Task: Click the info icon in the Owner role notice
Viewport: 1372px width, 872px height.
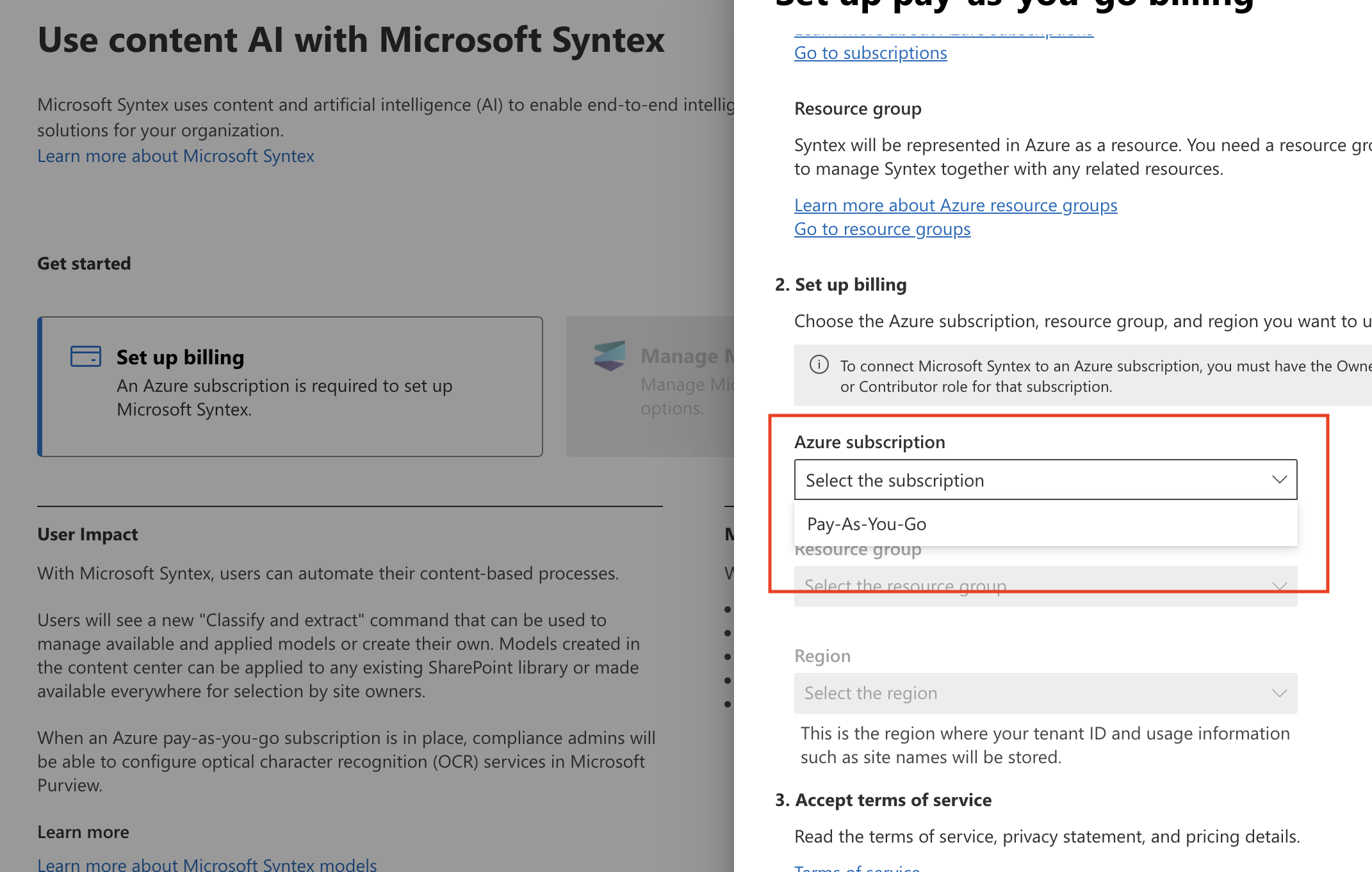Action: [819, 365]
